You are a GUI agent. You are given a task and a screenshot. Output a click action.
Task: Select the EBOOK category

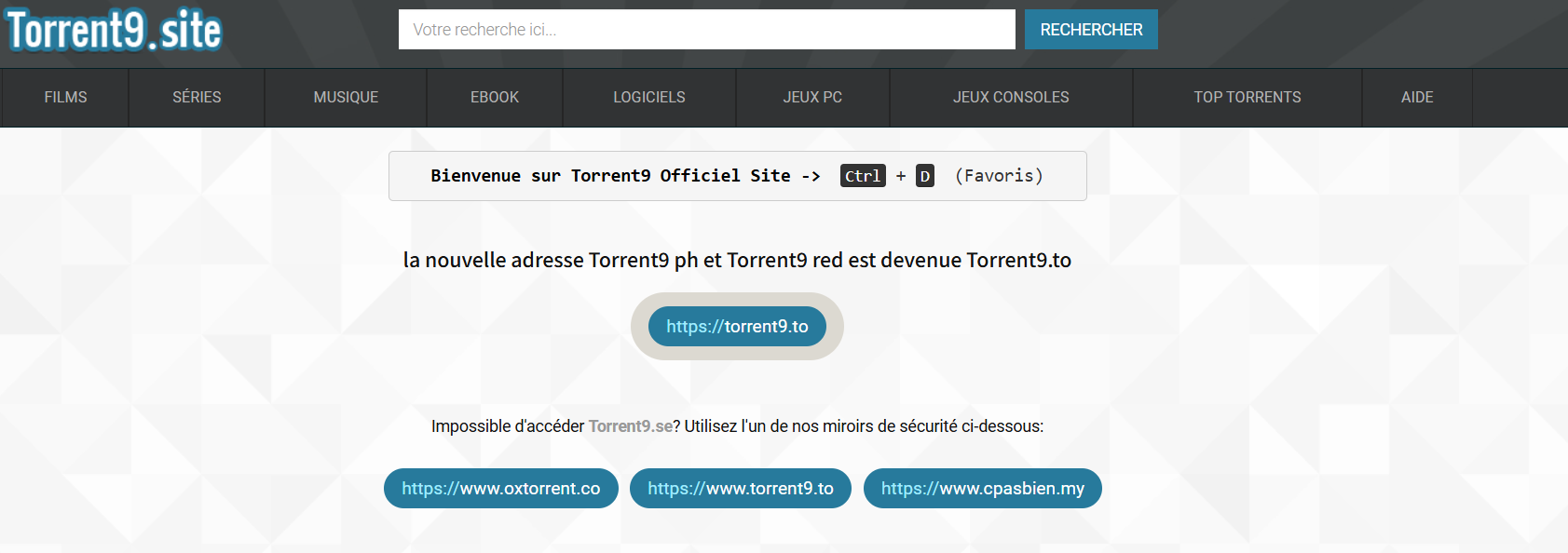(495, 97)
